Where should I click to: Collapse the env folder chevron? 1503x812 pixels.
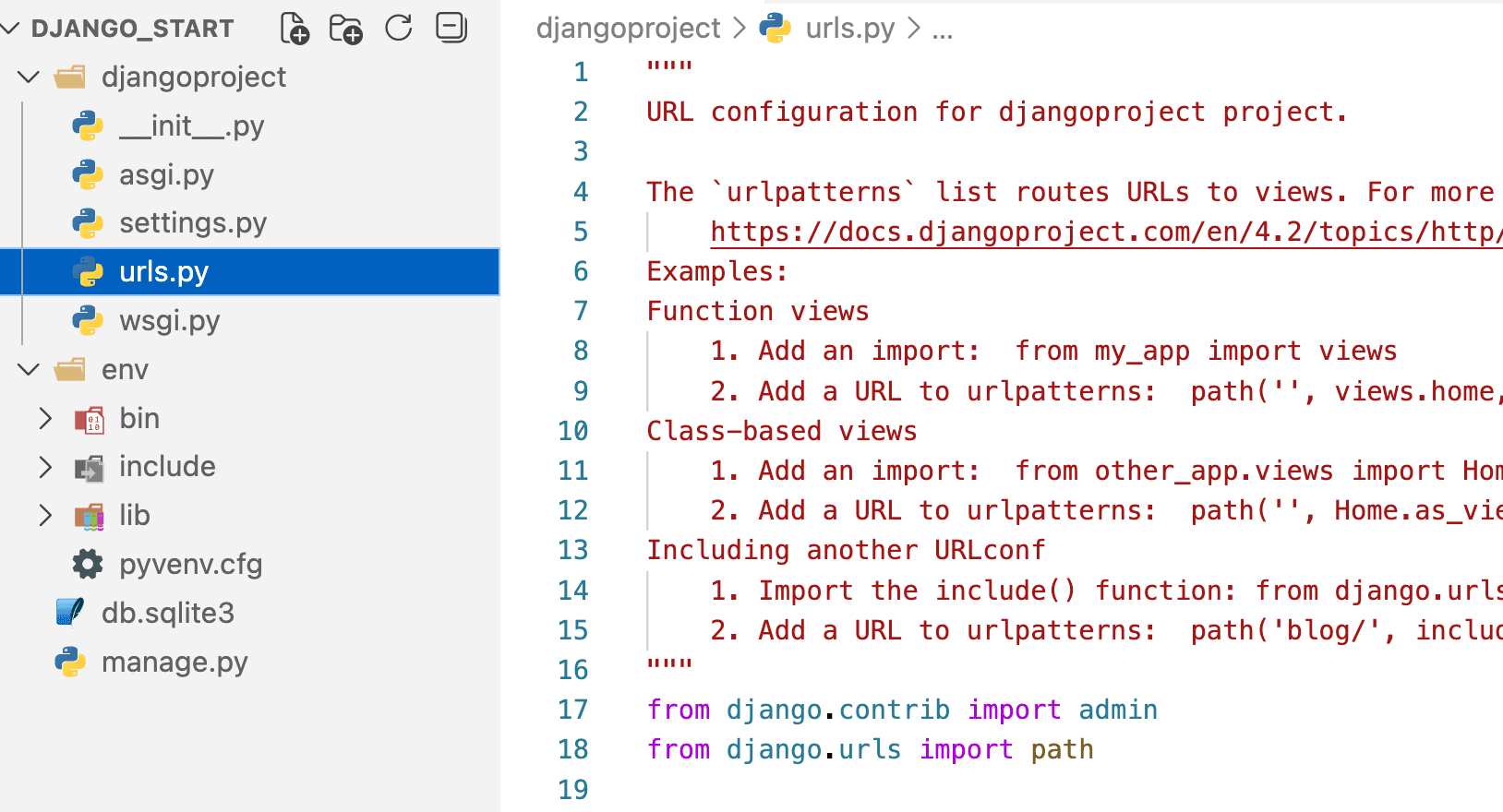pyautogui.click(x=29, y=370)
